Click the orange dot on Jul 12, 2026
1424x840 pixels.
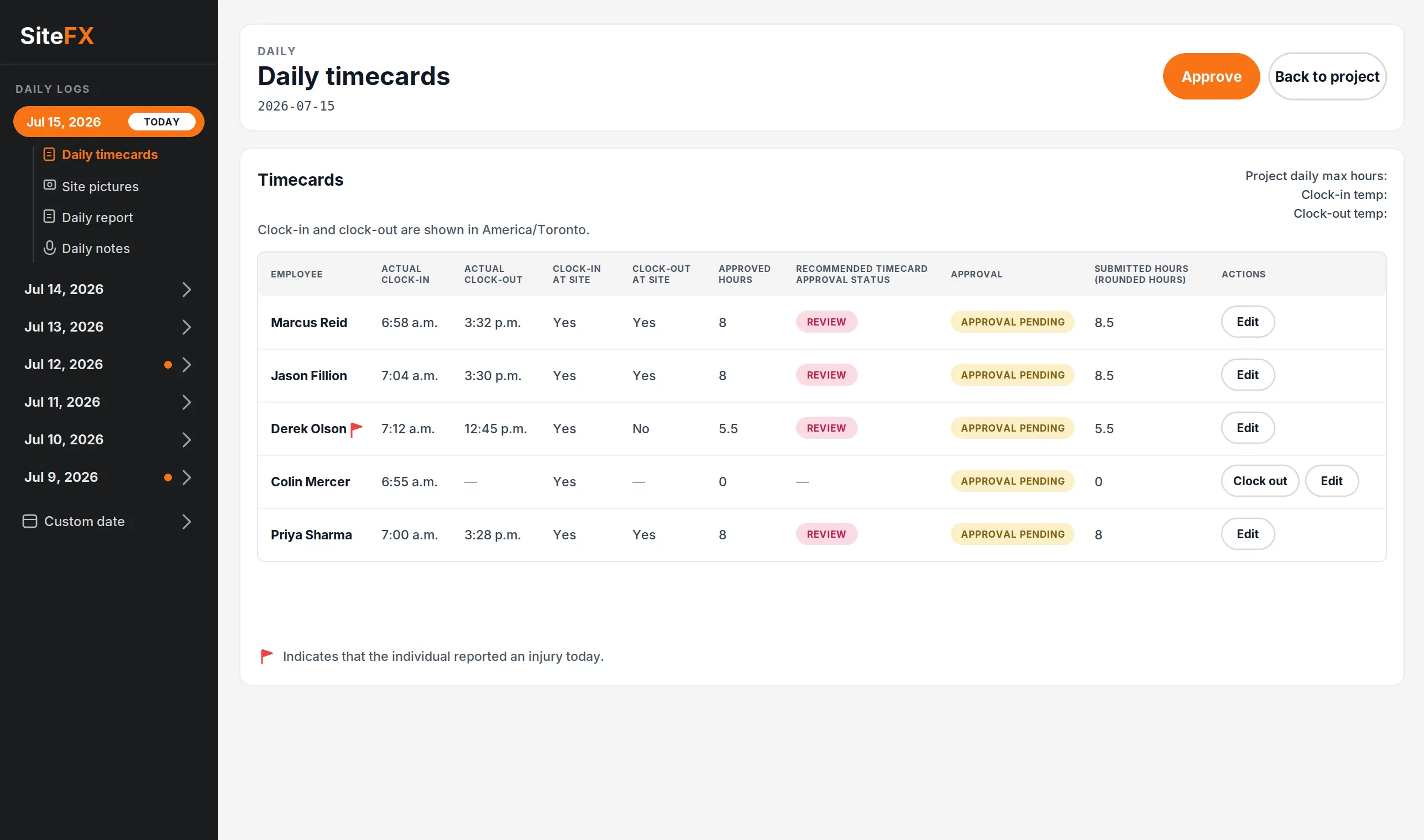(167, 365)
